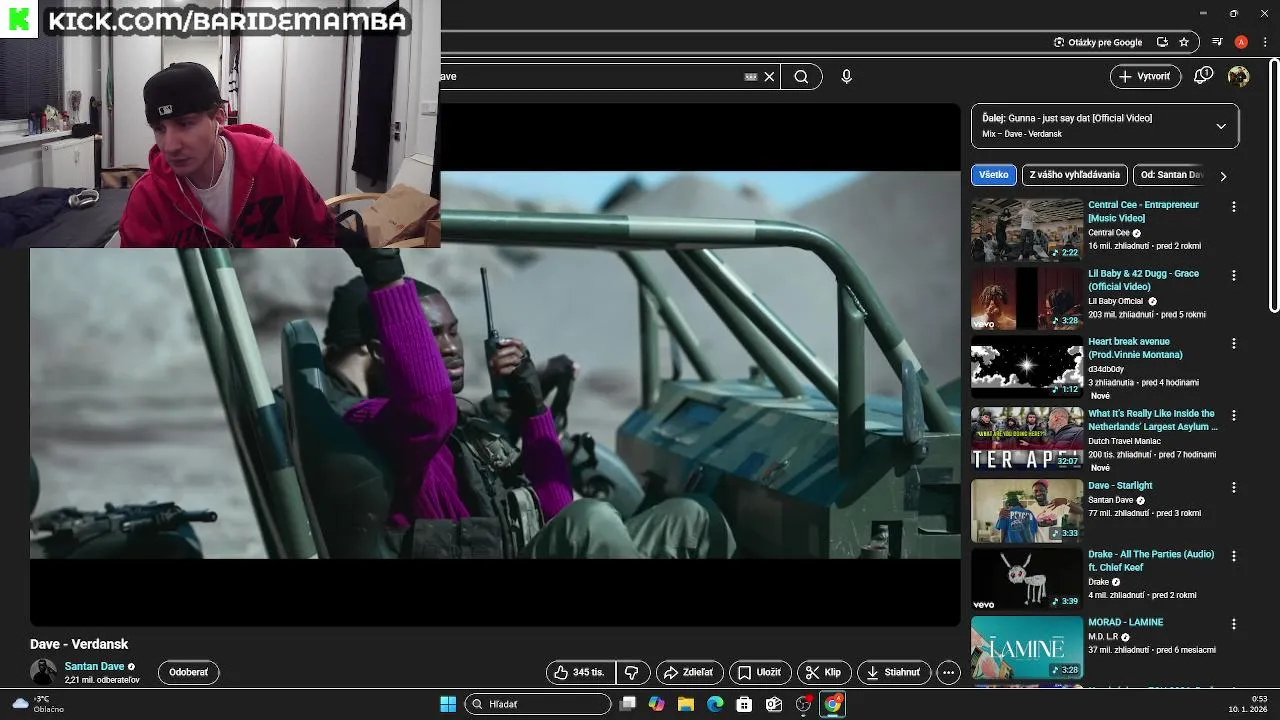This screenshot has height=720, width=1280.
Task: Open YouTube account avatar menu
Action: coord(1238,76)
